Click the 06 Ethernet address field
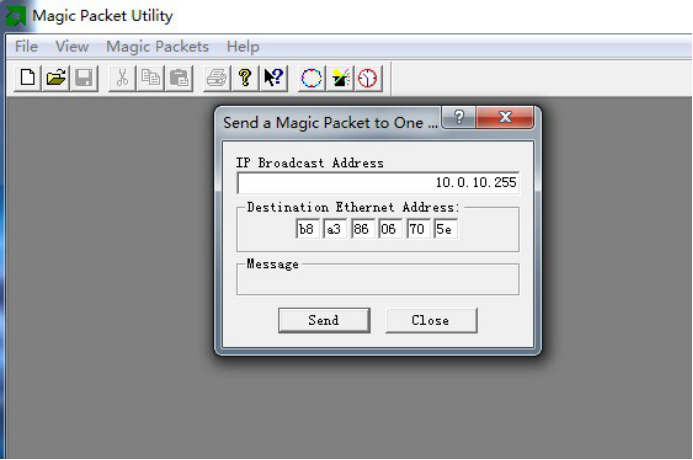 390,229
